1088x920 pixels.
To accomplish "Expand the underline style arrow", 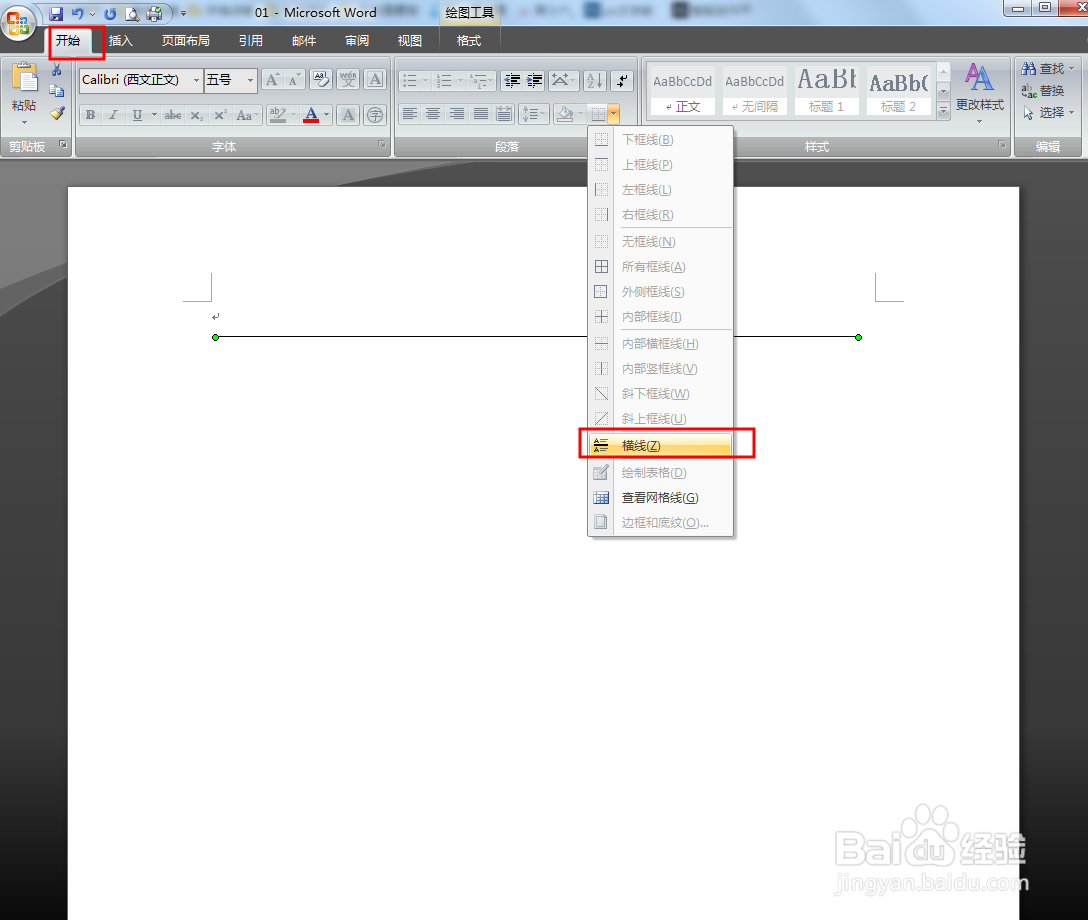I will pos(154,114).
